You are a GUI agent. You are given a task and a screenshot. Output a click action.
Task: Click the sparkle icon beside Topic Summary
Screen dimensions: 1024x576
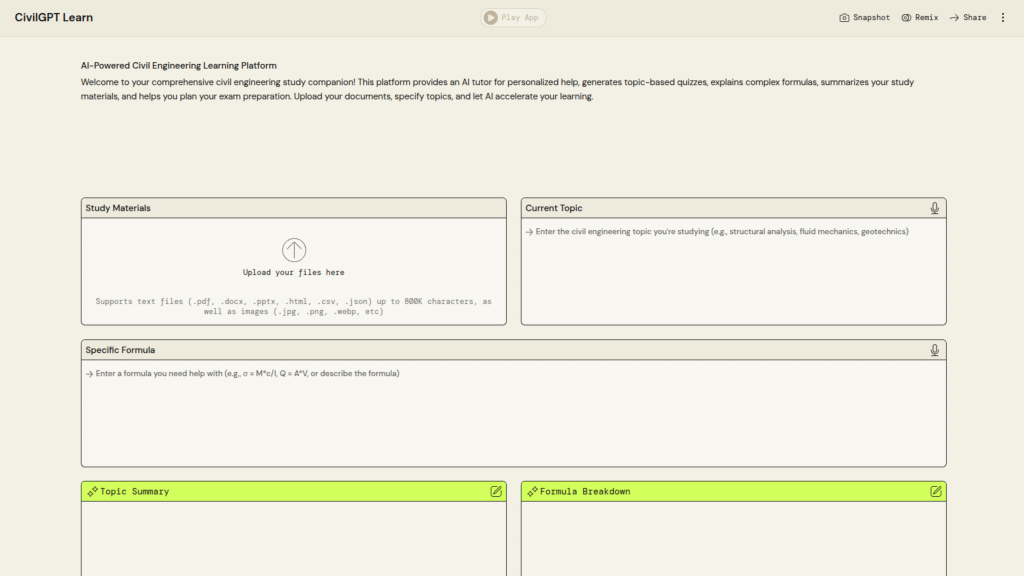tap(92, 492)
